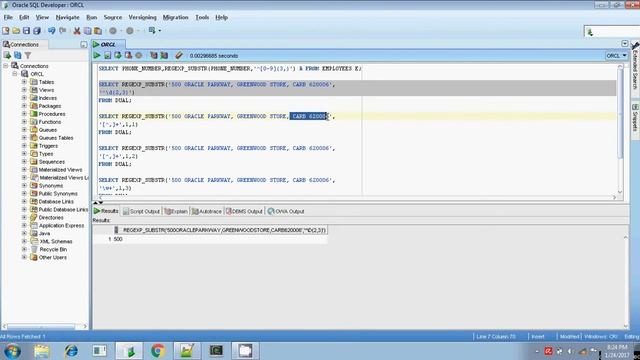Viewport: 640px width, 360px height.
Task: Expand the Sequences node
Action: (x=24, y=162)
